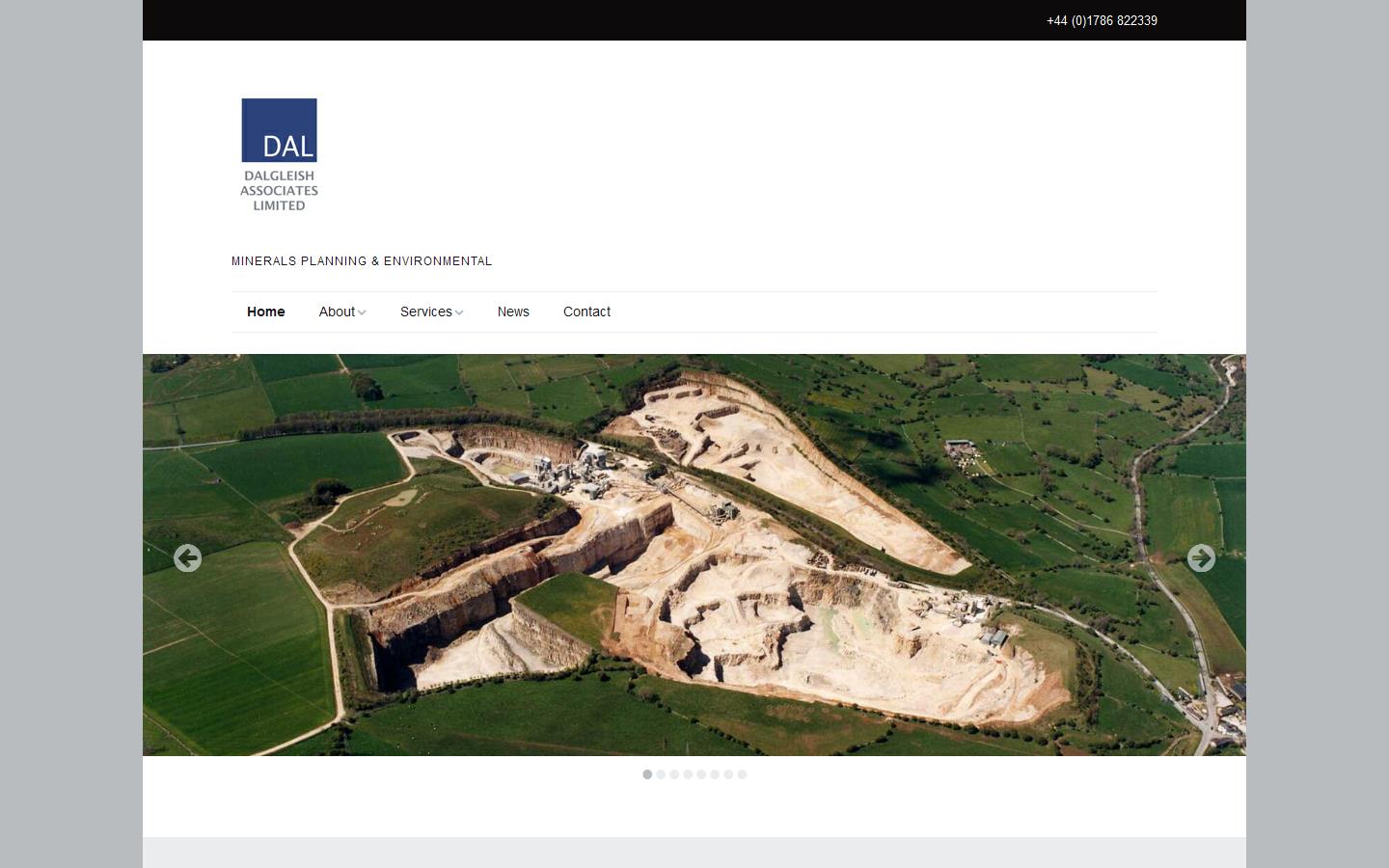Image resolution: width=1389 pixels, height=868 pixels.
Task: Click the previous slide arrow
Action: coord(187,558)
